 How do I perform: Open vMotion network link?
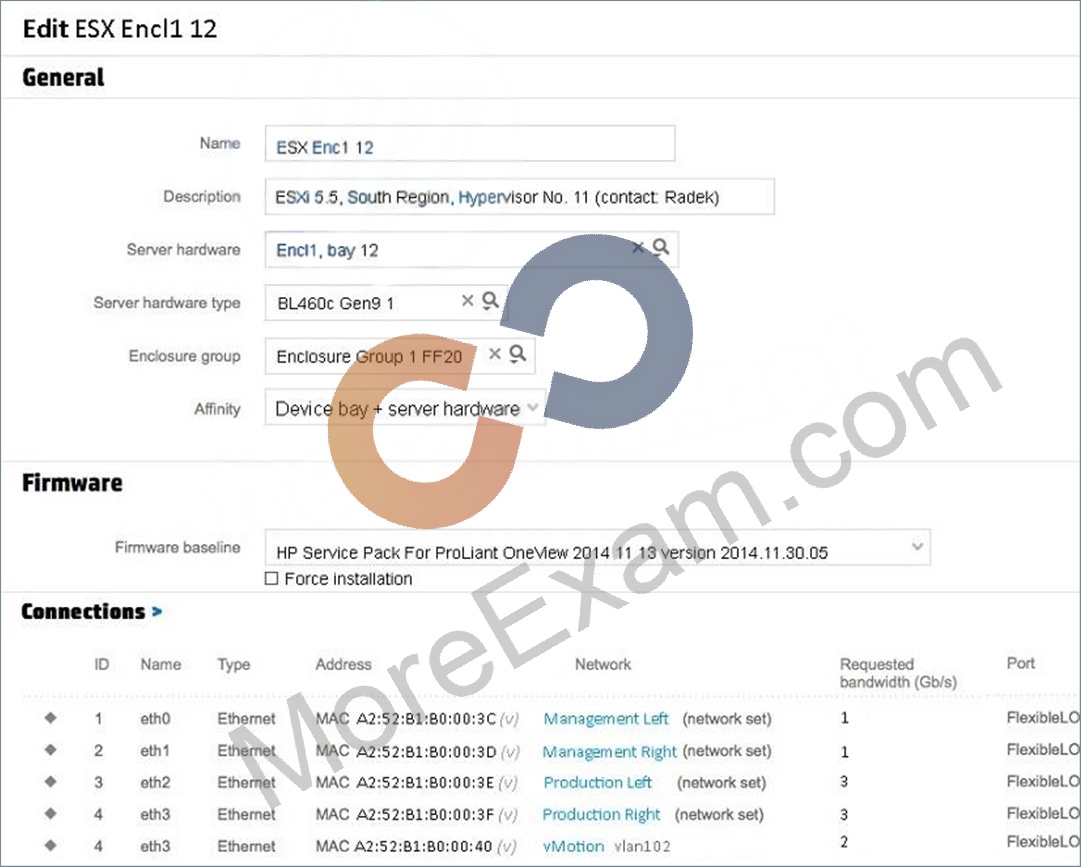click(x=573, y=846)
